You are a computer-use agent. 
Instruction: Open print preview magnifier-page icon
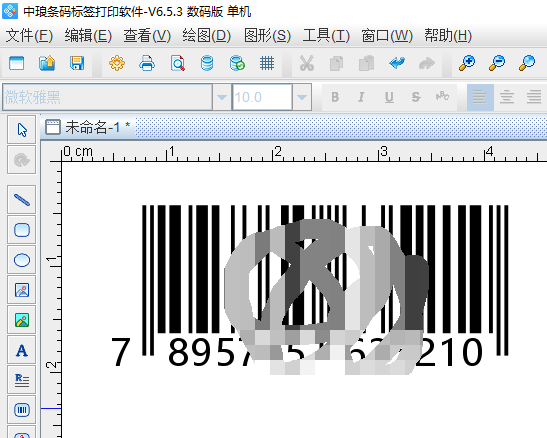(178, 63)
